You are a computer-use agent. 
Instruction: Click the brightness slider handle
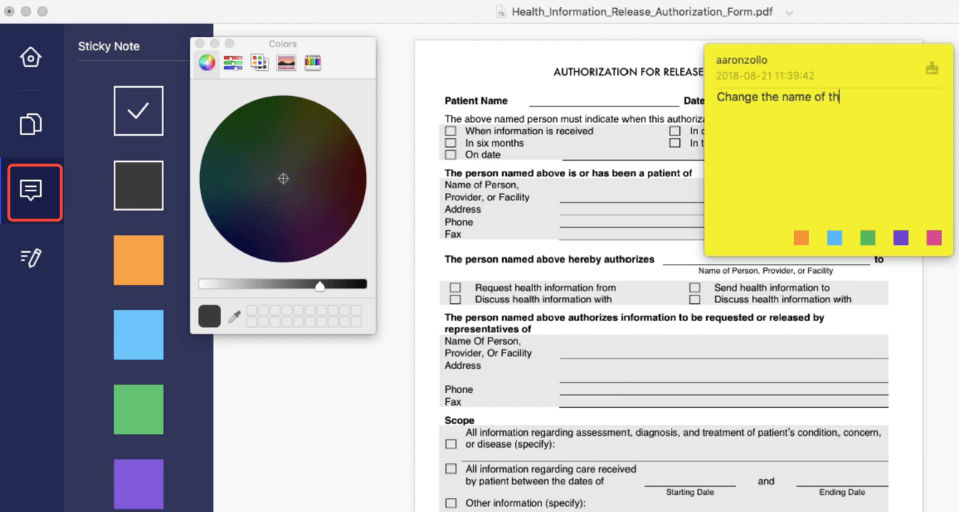pos(320,285)
